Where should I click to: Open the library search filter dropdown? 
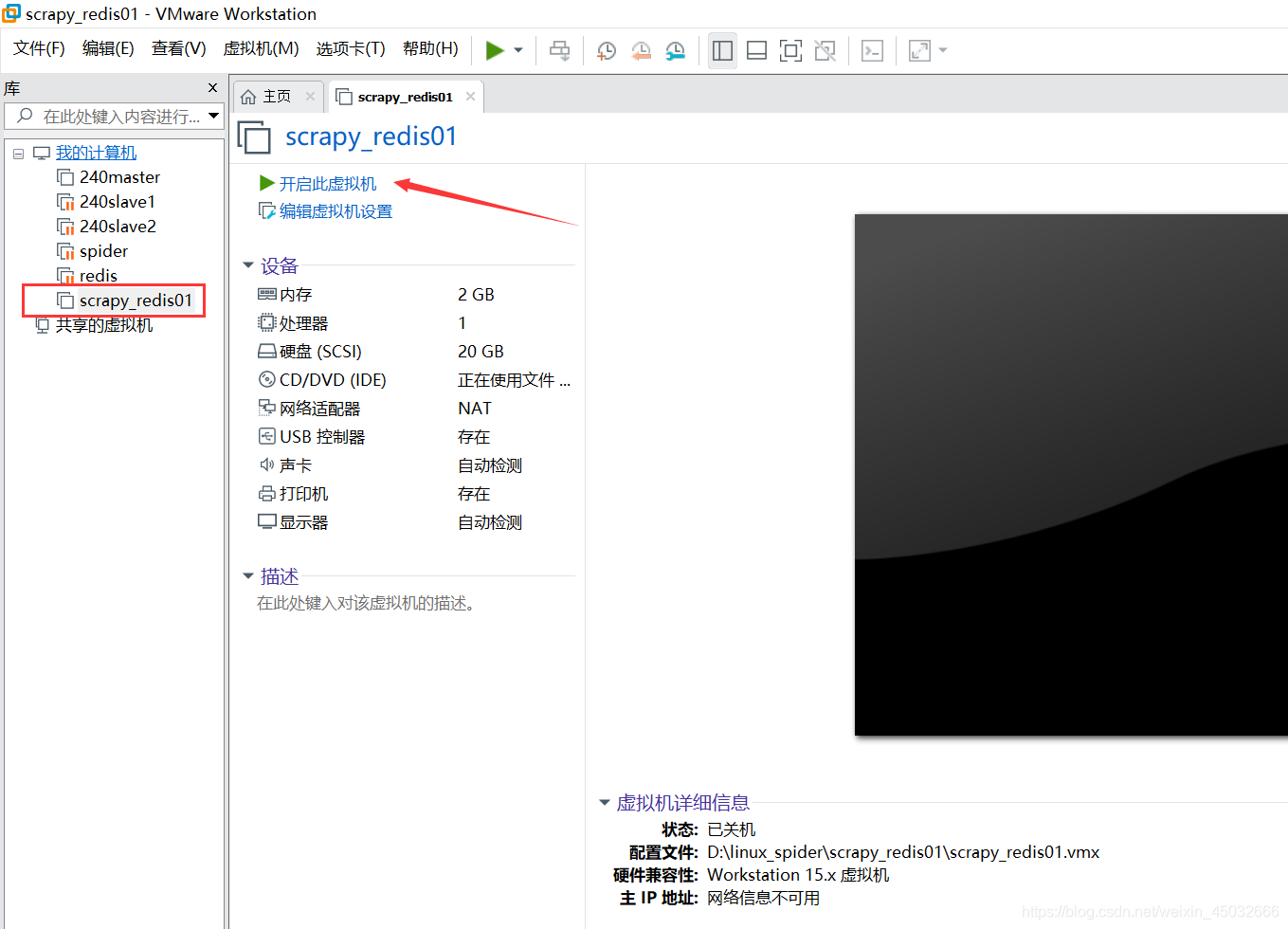[x=214, y=117]
